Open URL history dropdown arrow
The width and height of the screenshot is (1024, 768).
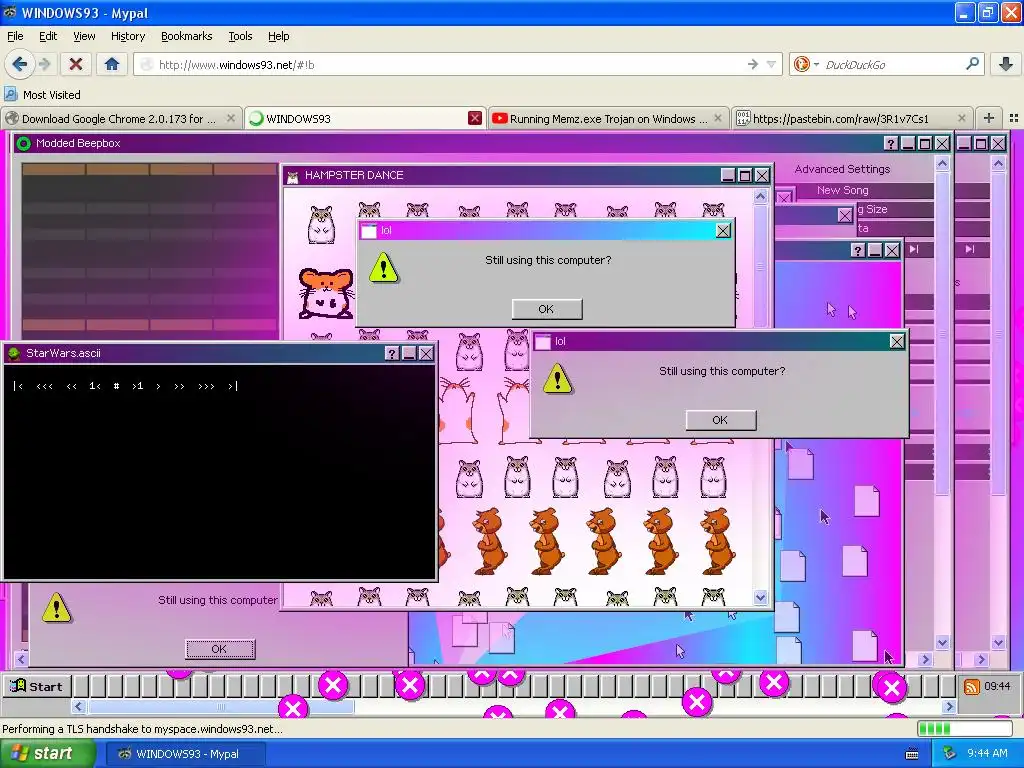coord(771,64)
